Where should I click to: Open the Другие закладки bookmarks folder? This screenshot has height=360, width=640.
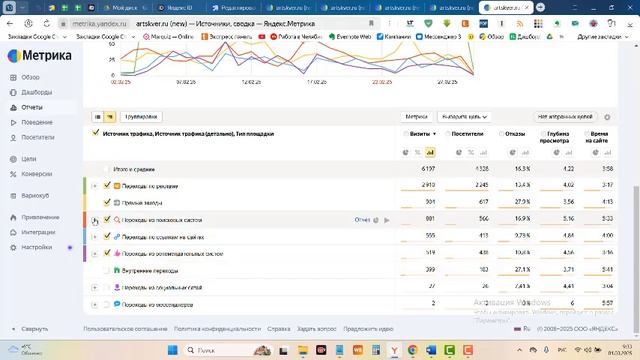[602, 37]
